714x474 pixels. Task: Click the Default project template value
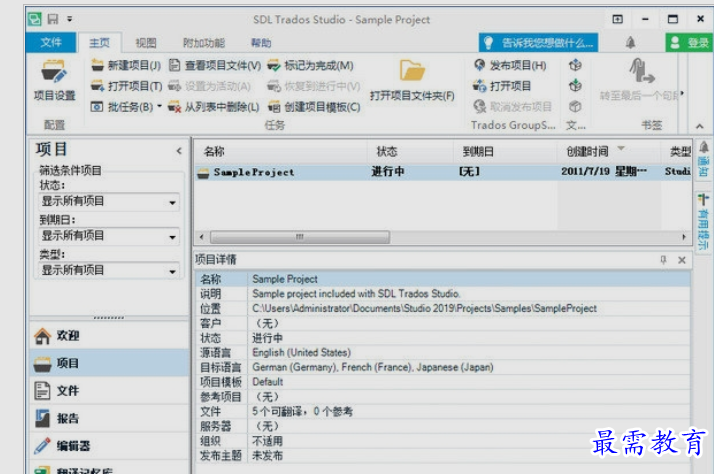(x=268, y=382)
